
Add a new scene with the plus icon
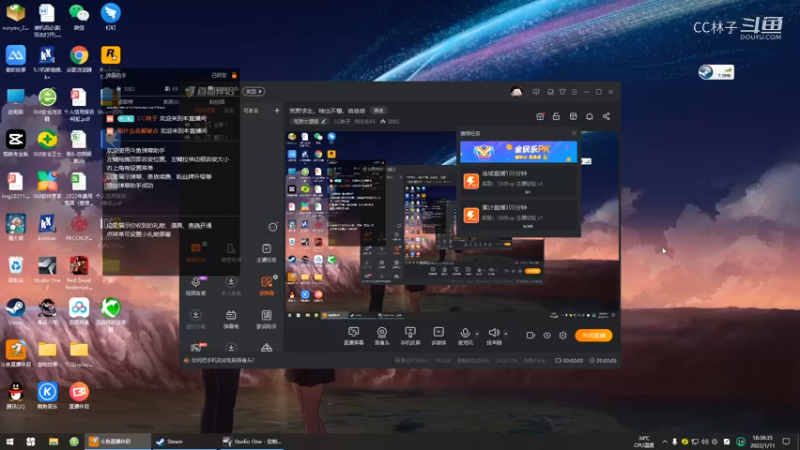click(277, 110)
